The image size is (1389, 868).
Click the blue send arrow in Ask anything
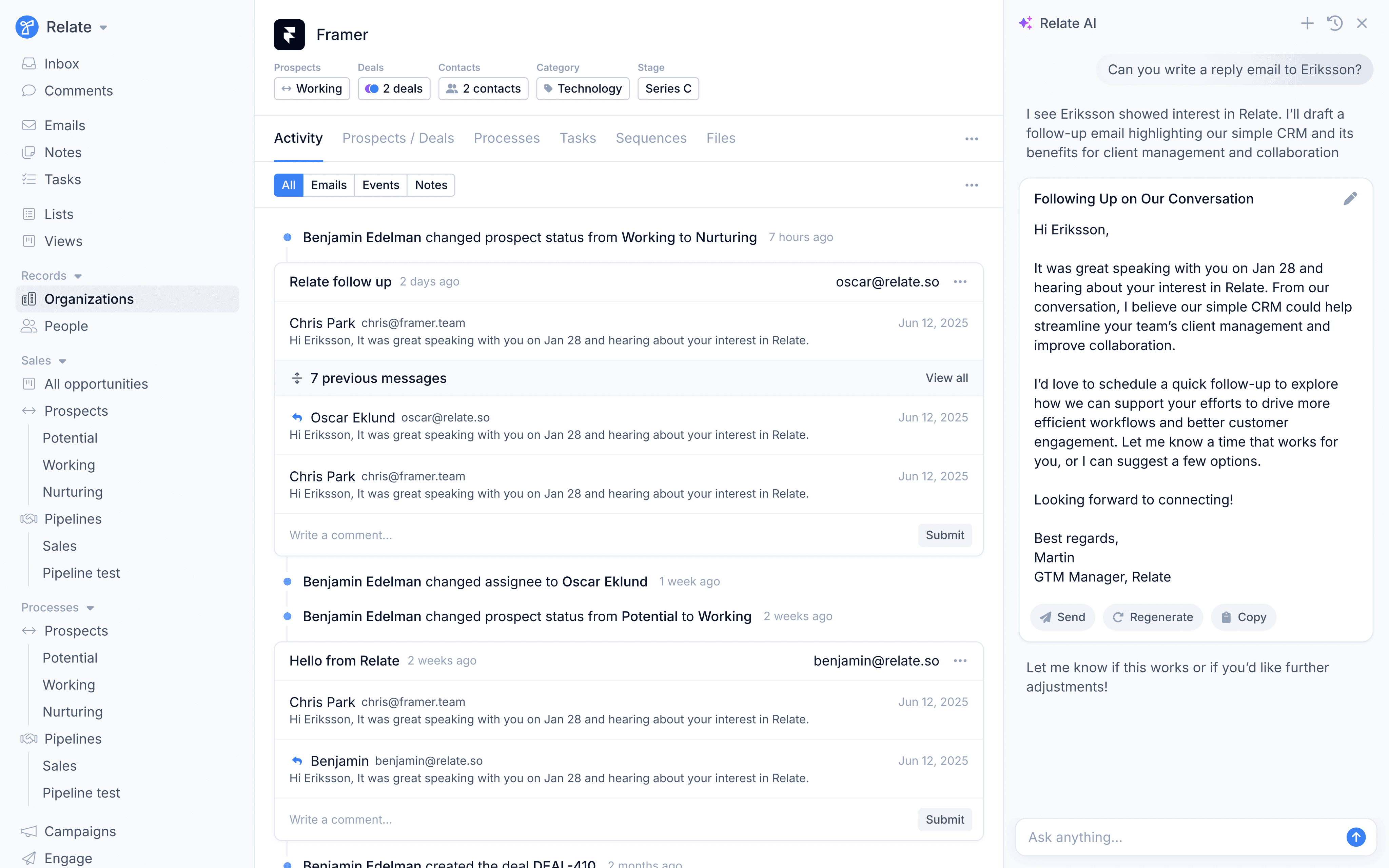point(1356,837)
